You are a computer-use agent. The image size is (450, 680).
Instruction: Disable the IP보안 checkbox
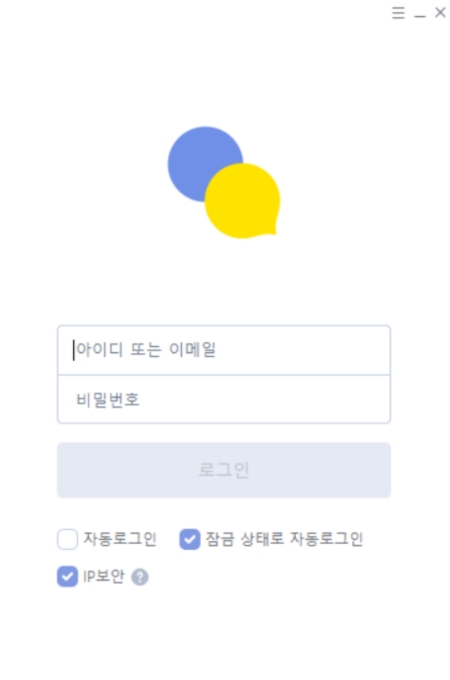(67, 577)
